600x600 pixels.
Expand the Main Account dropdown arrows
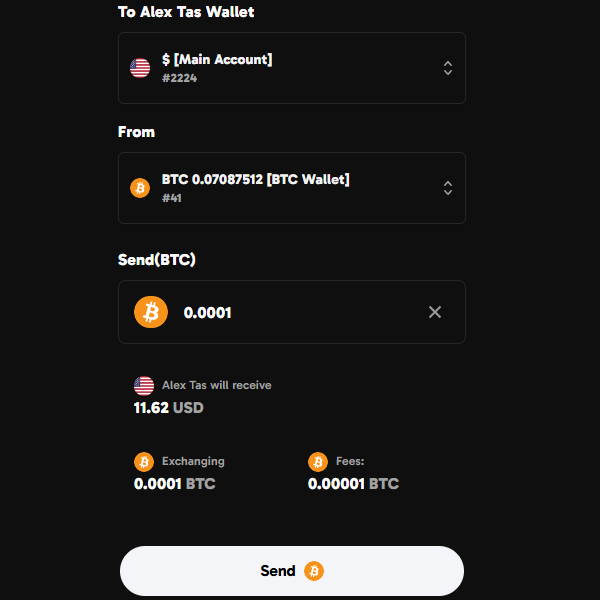coord(448,68)
